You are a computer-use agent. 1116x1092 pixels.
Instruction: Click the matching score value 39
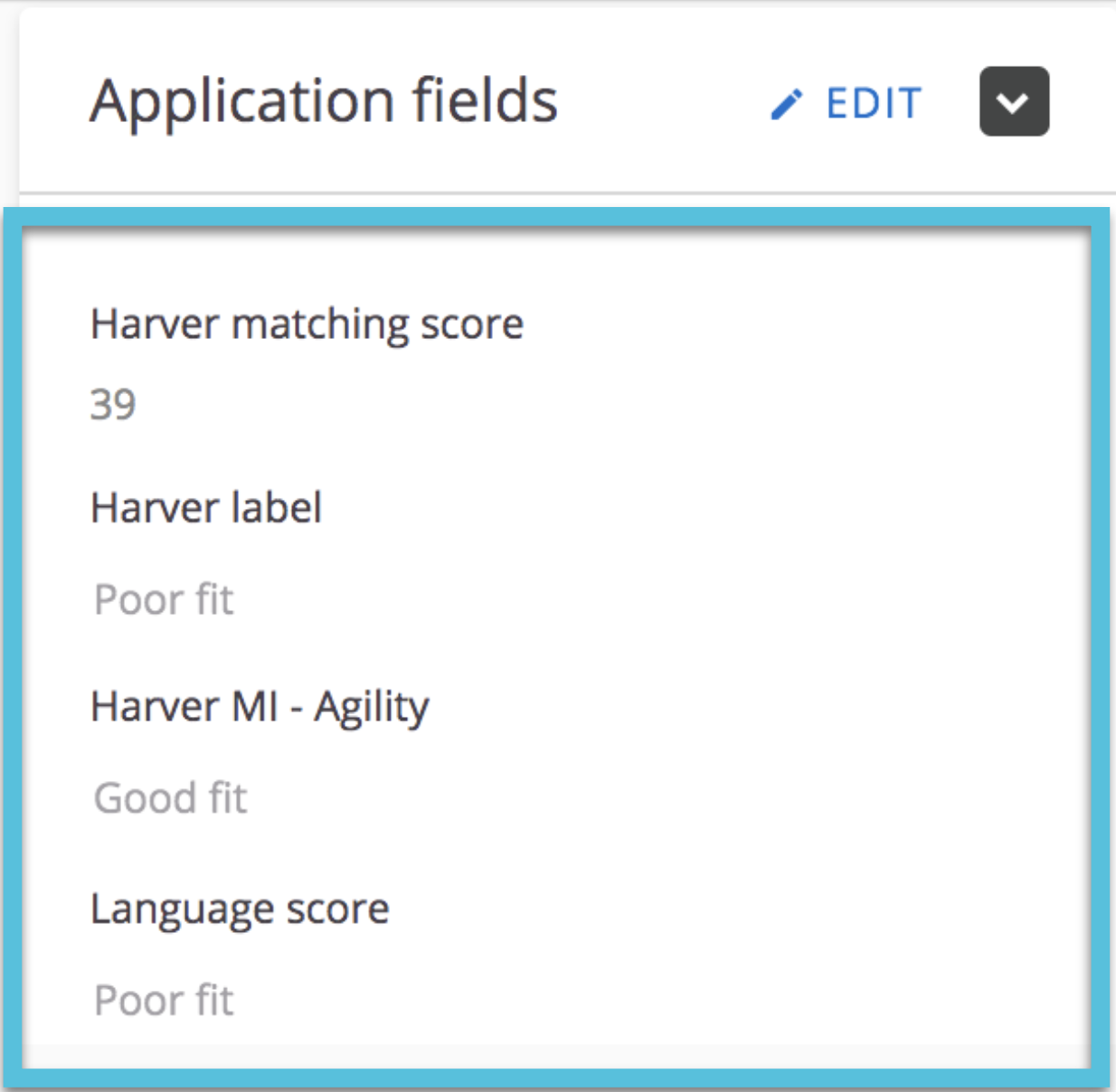click(x=113, y=404)
